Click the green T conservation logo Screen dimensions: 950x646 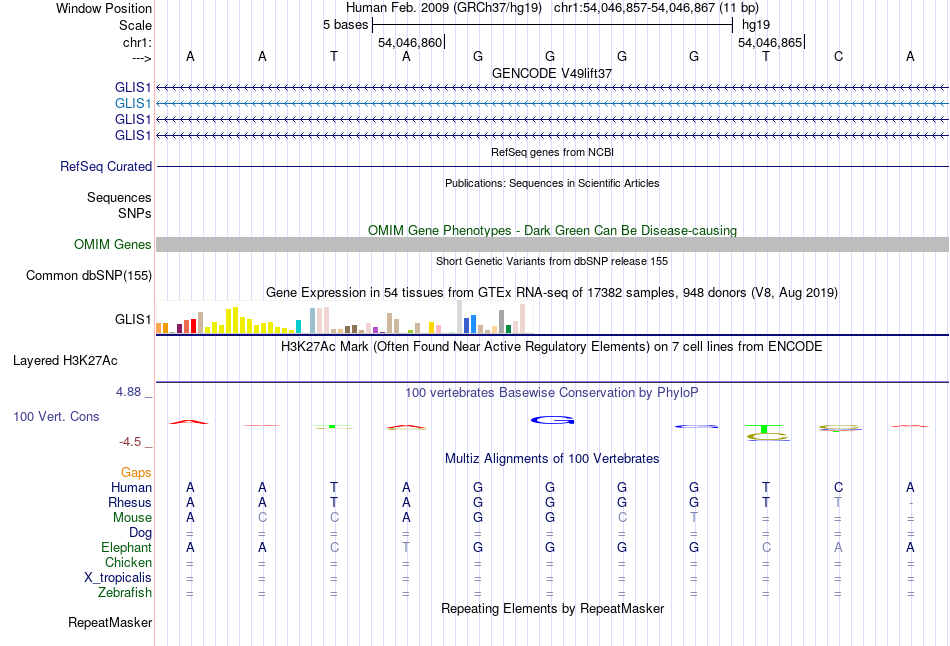coord(764,429)
